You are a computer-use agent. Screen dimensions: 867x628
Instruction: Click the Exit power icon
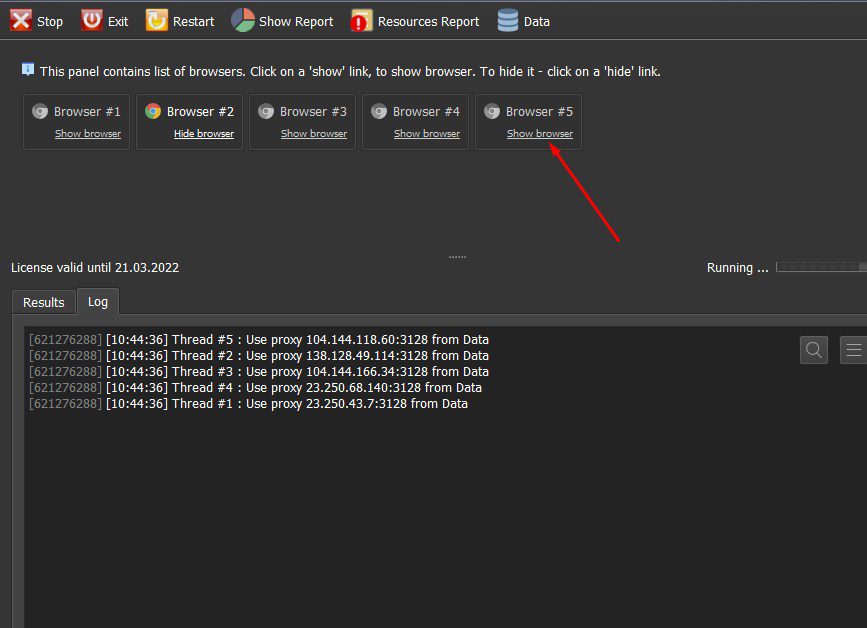pyautogui.click(x=92, y=21)
